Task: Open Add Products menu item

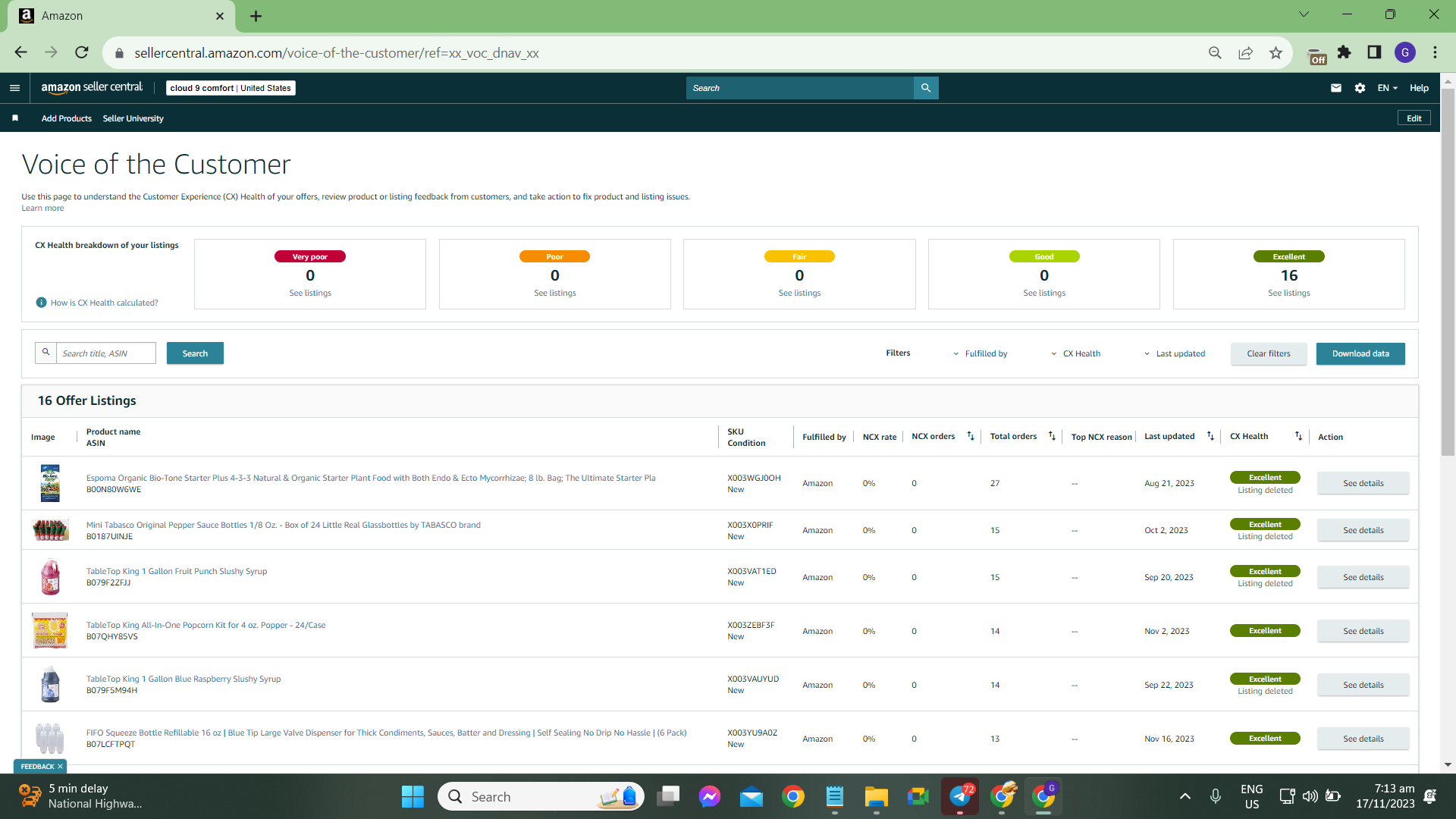Action: pyautogui.click(x=67, y=118)
